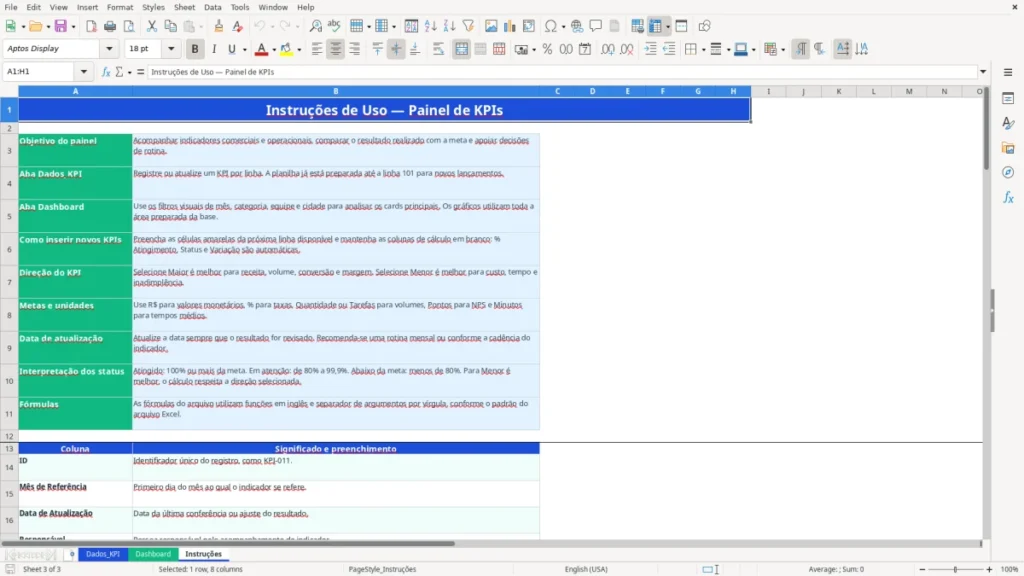This screenshot has height=576, width=1024.
Task: Click the zoom in plus button
Action: (989, 569)
